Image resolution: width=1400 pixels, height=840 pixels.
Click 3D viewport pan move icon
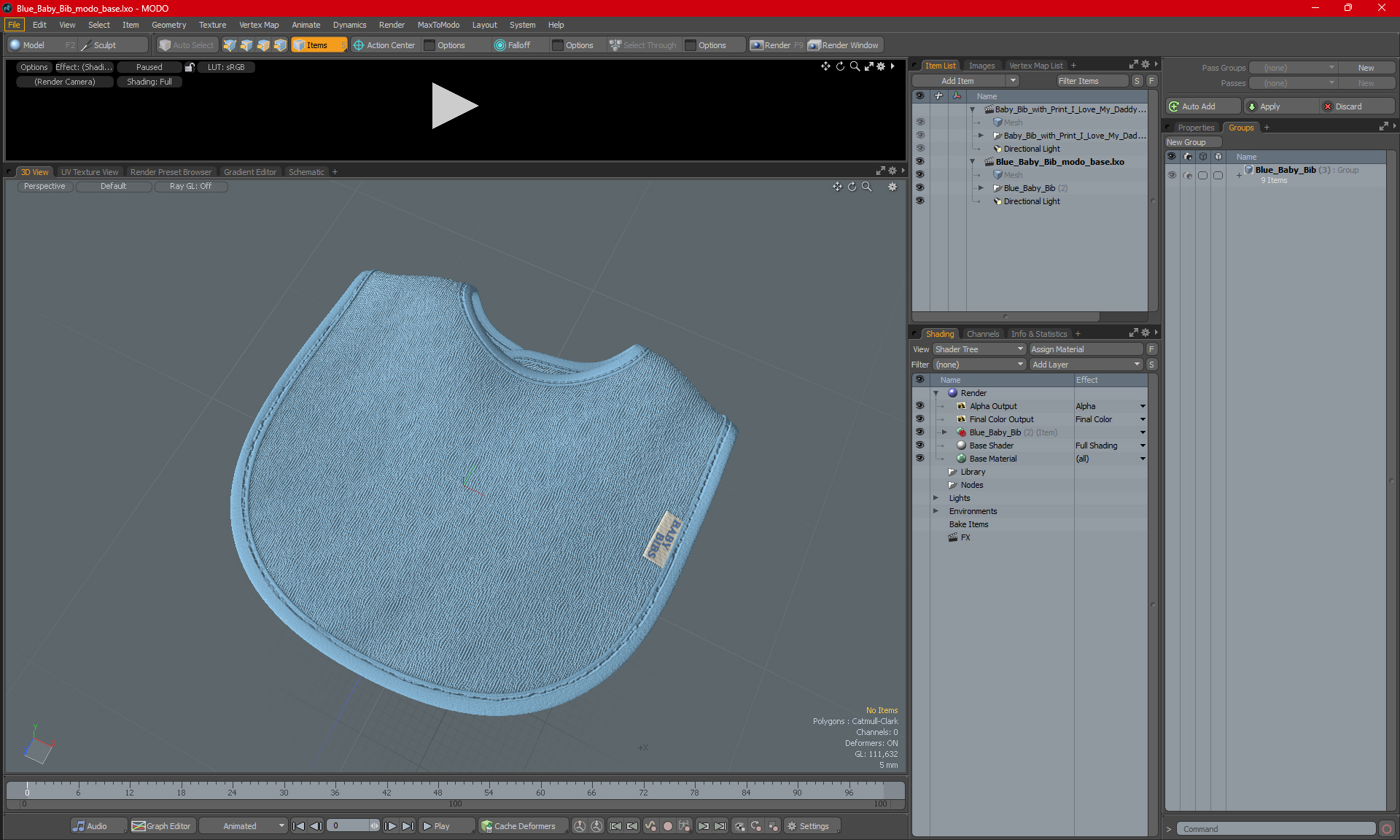click(x=837, y=187)
